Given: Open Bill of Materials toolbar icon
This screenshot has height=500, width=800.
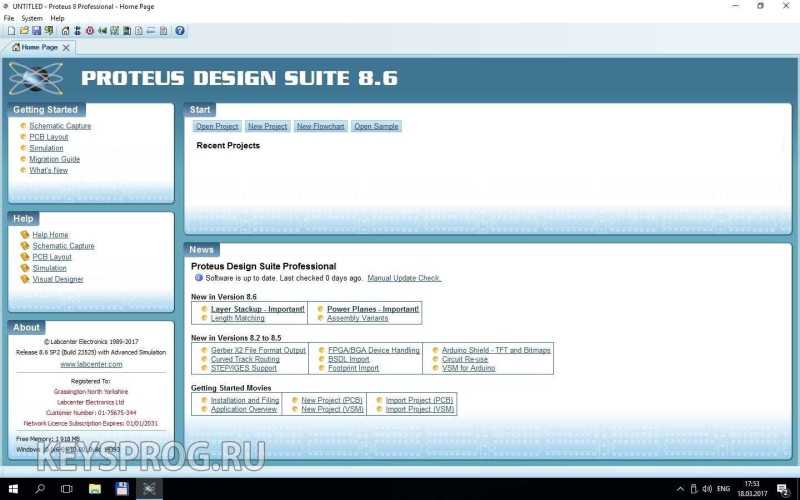Looking at the screenshot, I should [139, 31].
